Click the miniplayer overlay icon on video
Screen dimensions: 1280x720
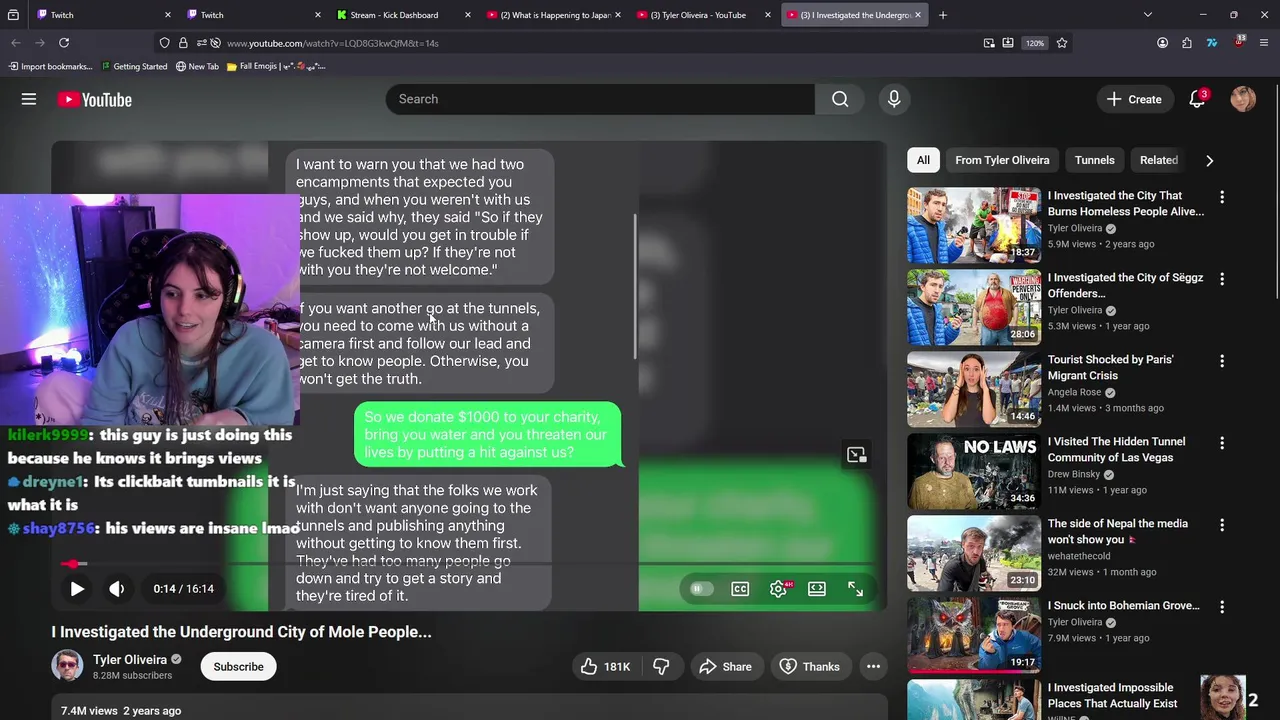[x=857, y=455]
